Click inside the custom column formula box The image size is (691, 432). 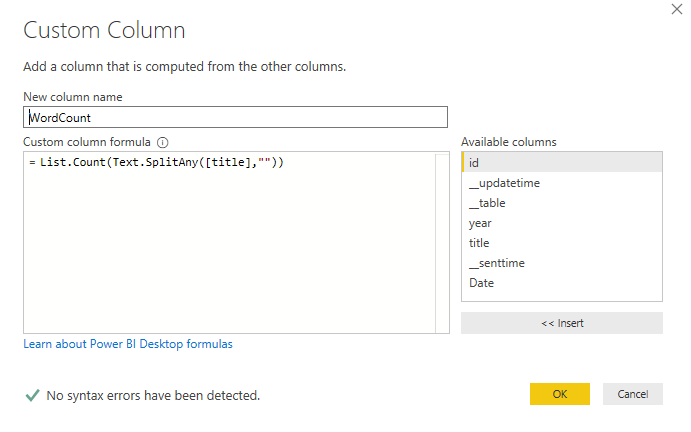[229, 242]
